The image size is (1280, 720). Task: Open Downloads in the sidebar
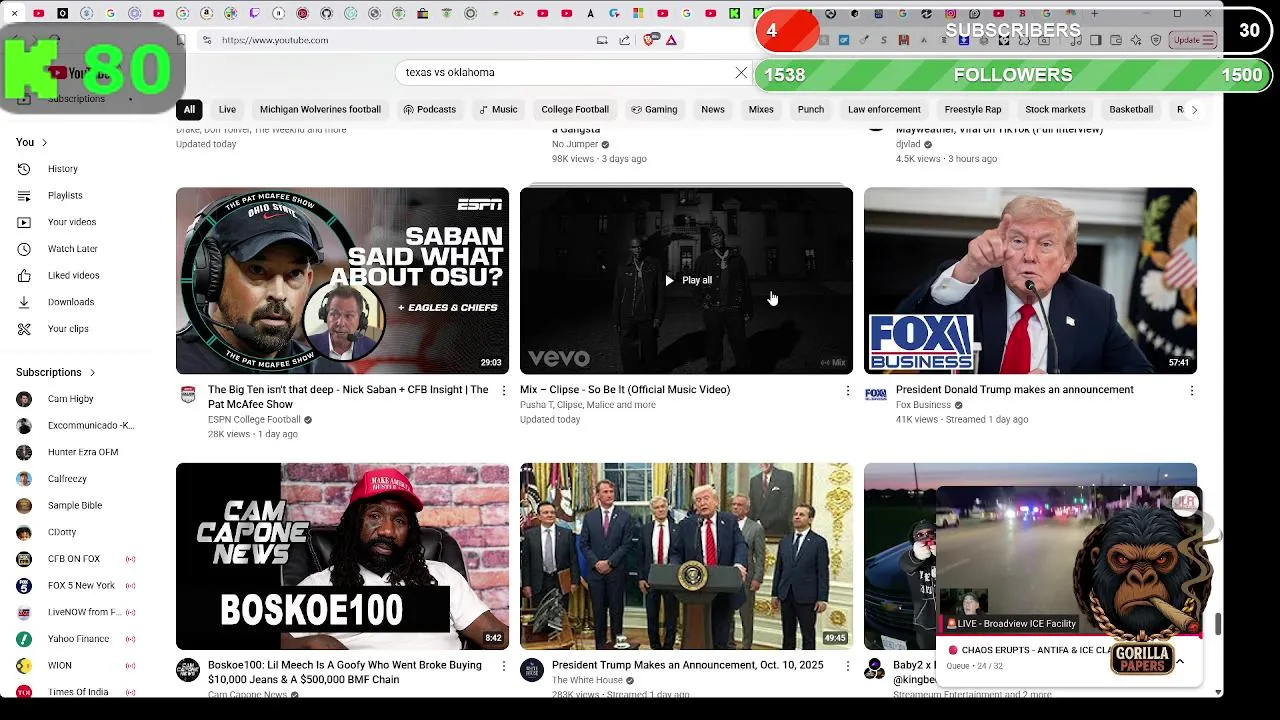pos(71,302)
